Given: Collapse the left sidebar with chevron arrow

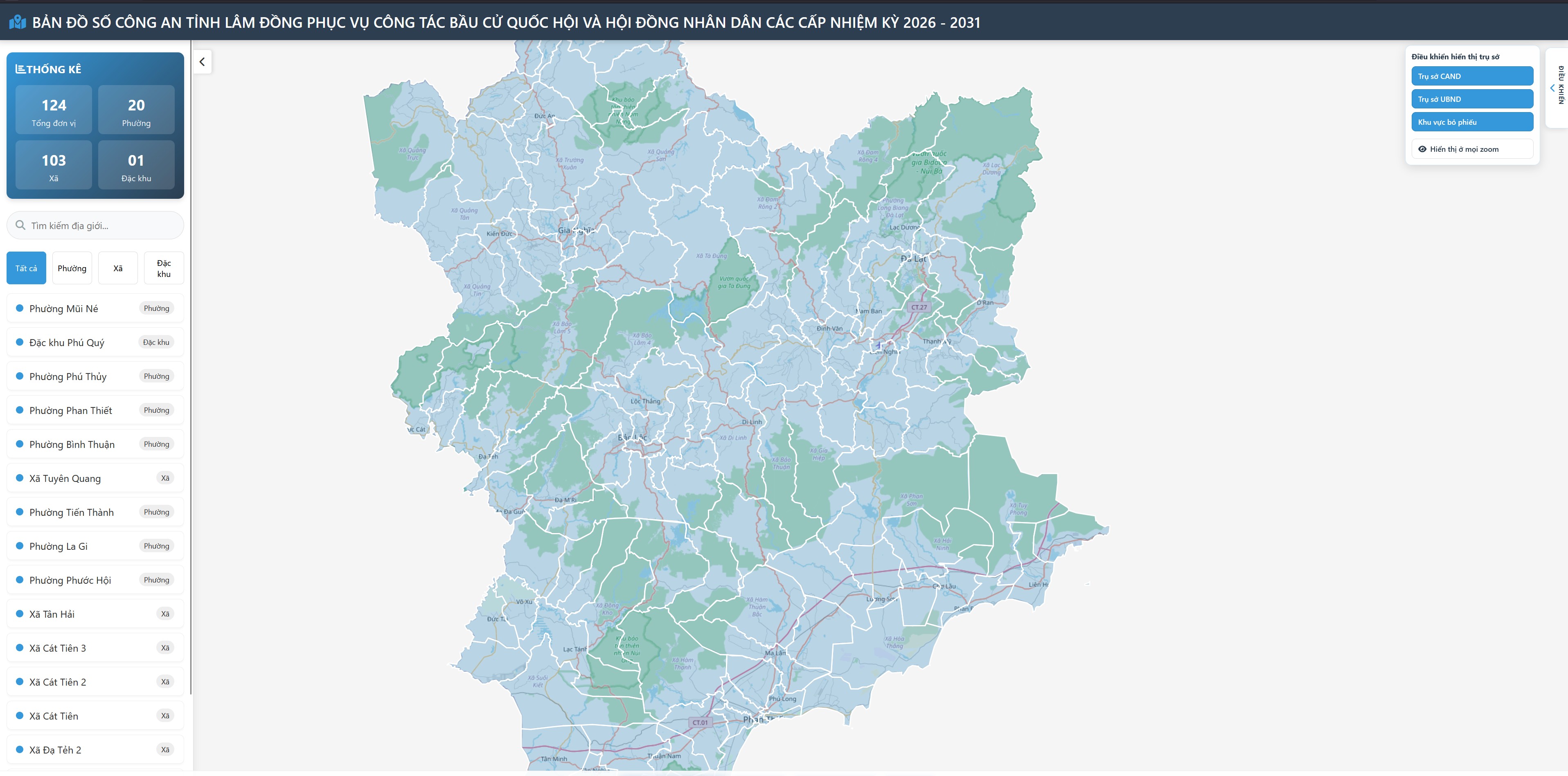Looking at the screenshot, I should [x=202, y=62].
